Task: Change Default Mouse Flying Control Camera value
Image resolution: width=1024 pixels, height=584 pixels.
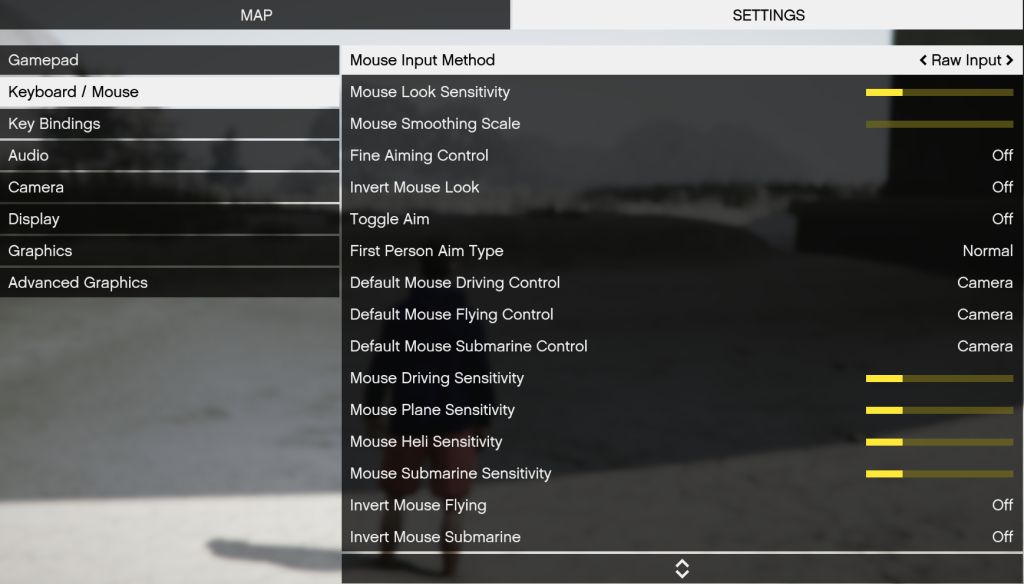Action: click(984, 315)
